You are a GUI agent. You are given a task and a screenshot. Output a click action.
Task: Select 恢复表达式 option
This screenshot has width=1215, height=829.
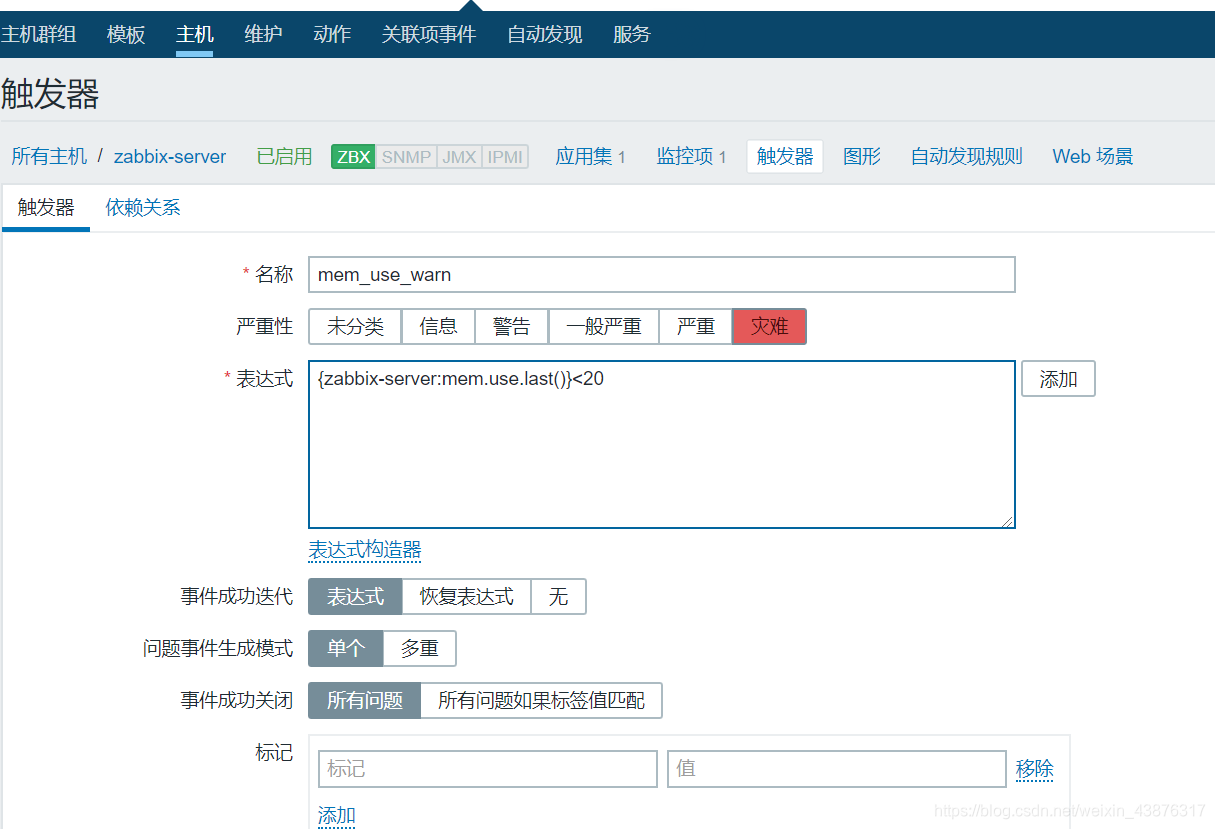[466, 596]
